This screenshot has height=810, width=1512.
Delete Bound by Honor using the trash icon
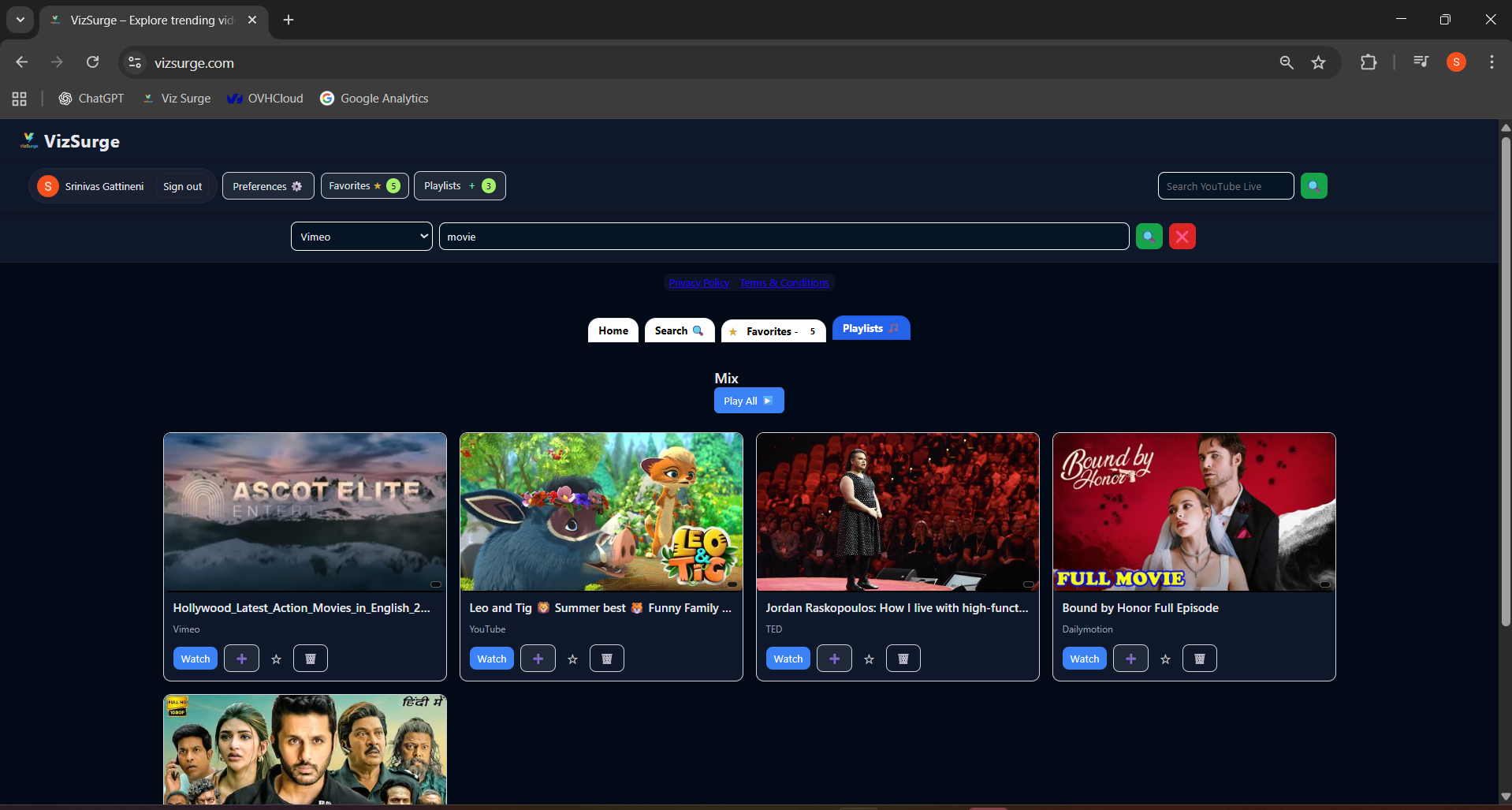[1199, 658]
